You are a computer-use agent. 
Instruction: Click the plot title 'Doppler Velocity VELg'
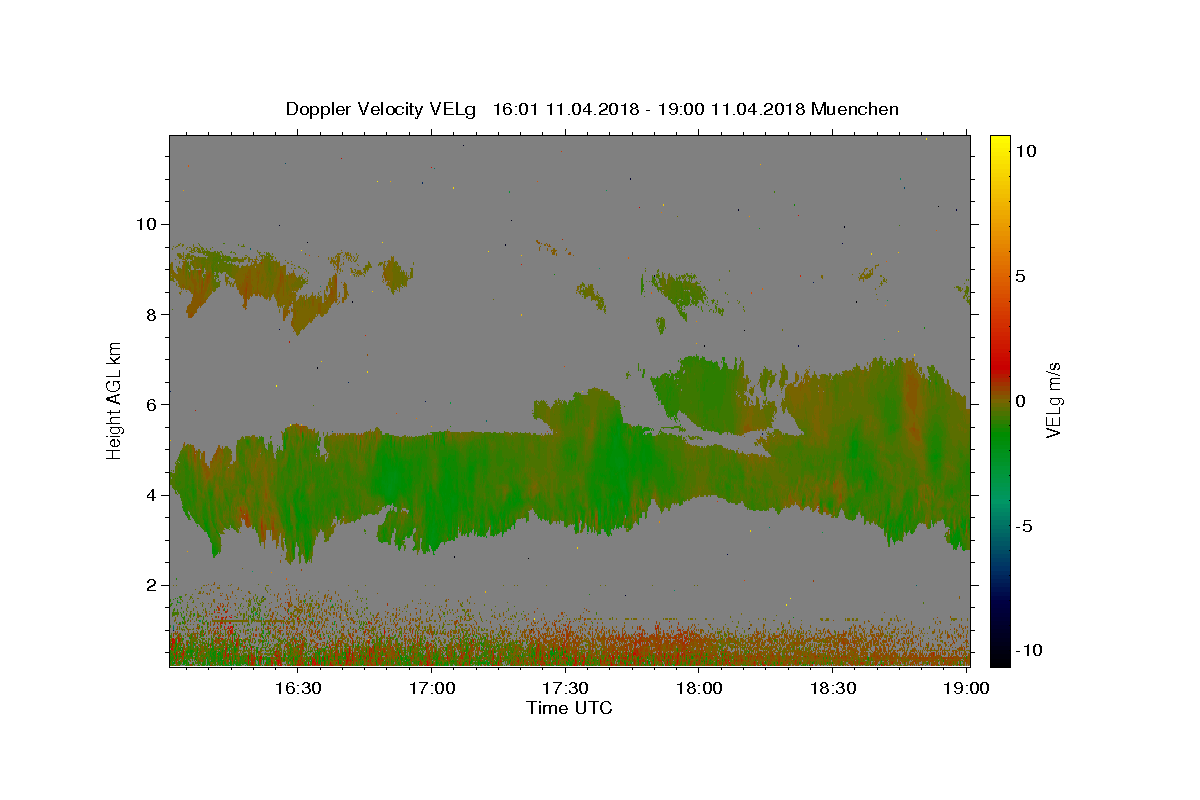pos(383,109)
